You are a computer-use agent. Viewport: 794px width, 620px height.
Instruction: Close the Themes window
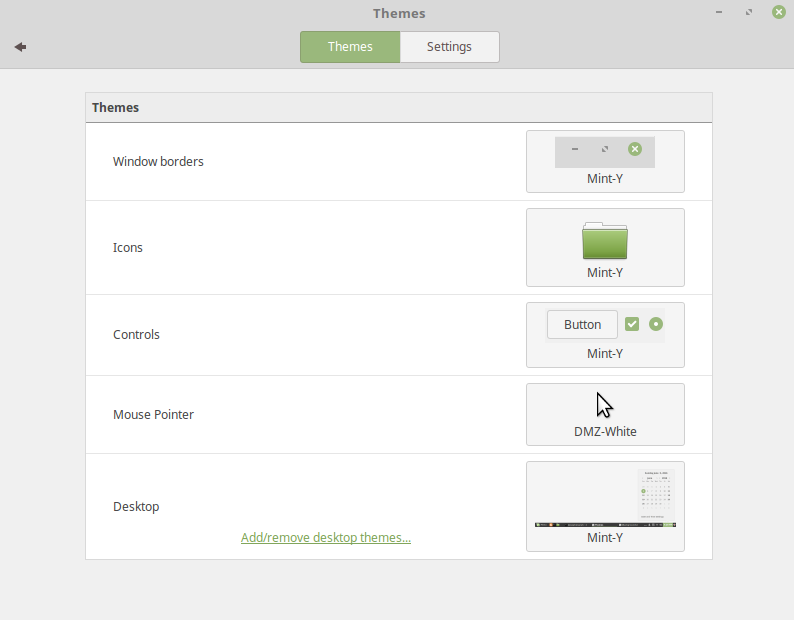click(x=779, y=12)
